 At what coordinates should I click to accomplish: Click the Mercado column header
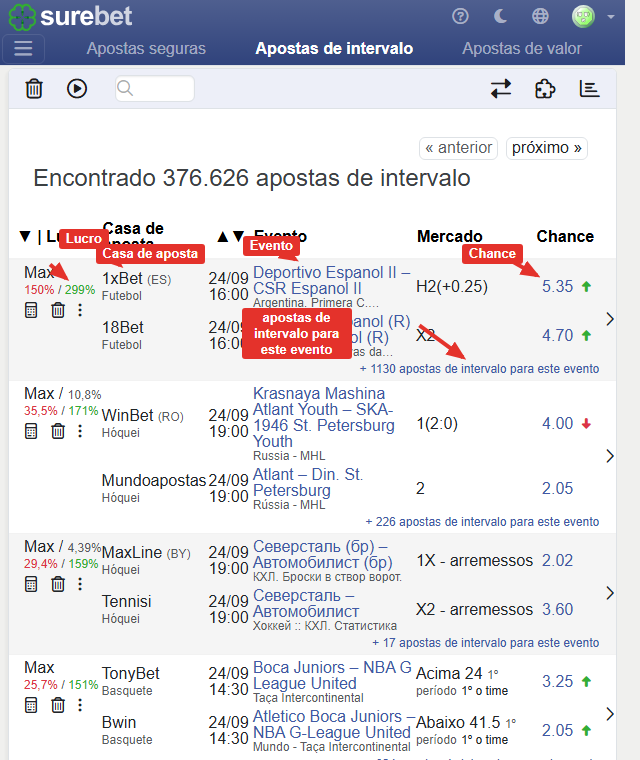[x=449, y=237]
